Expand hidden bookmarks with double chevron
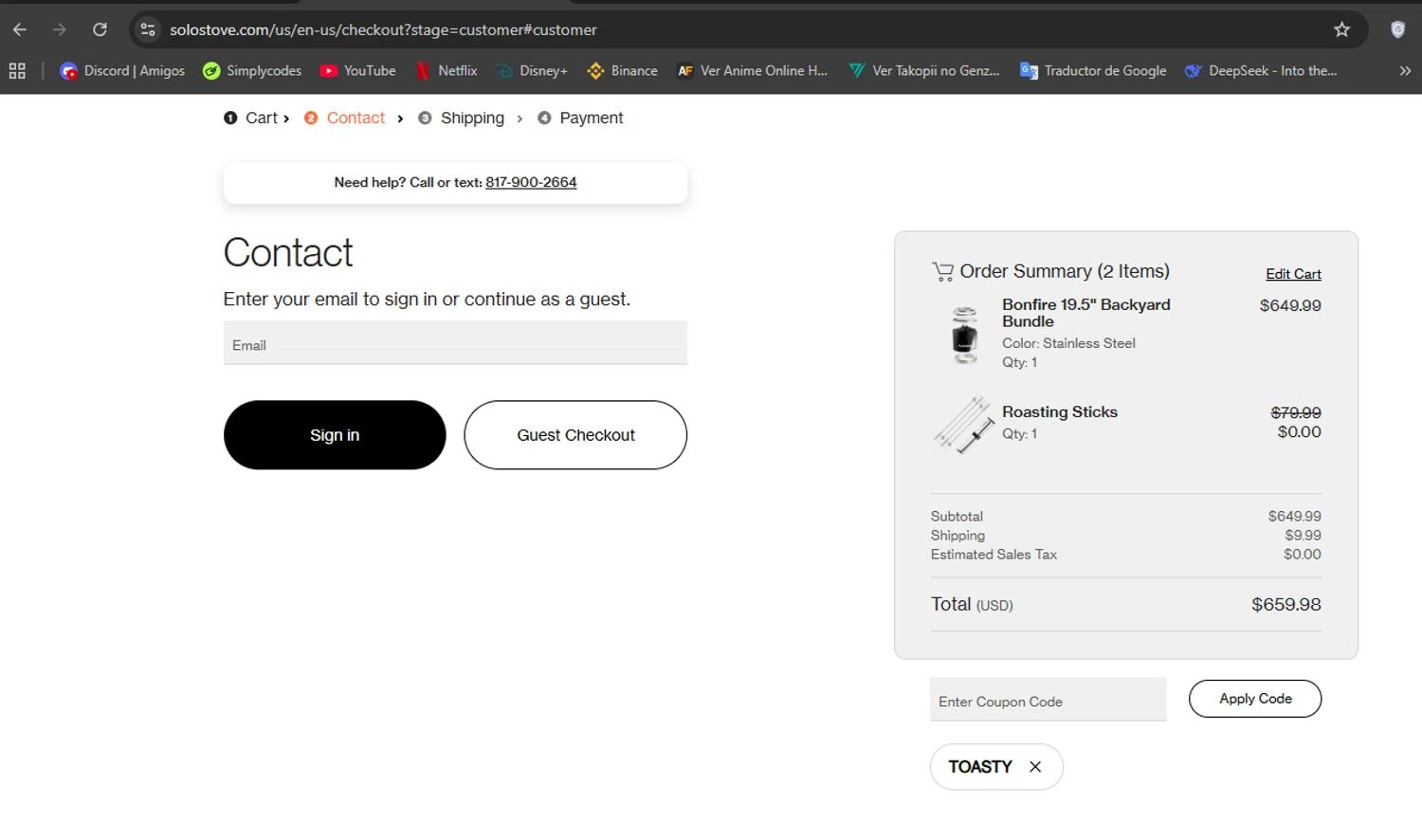The width and height of the screenshot is (1422, 840). tap(1405, 70)
